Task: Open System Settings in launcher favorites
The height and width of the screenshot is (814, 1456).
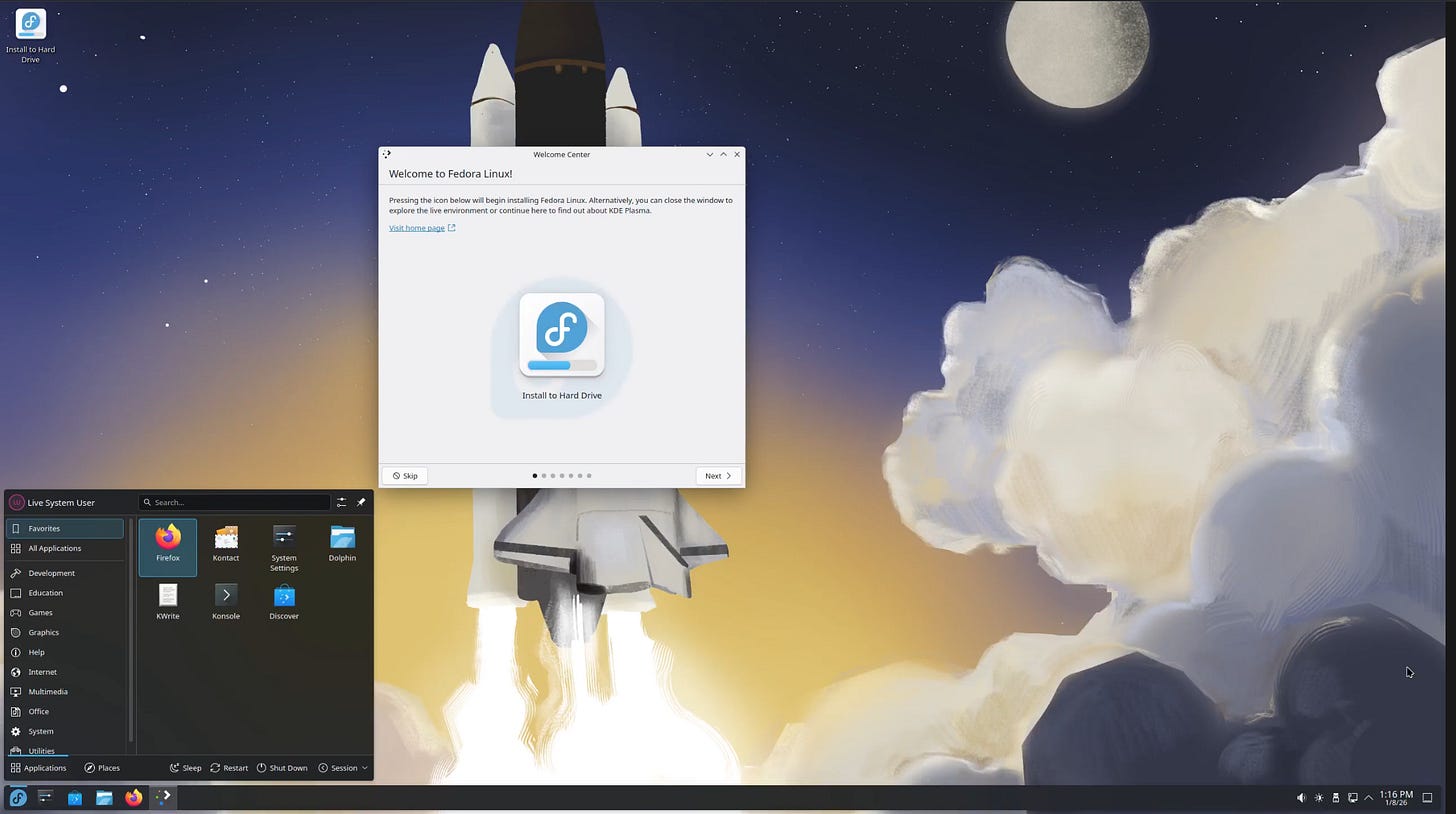Action: point(284,548)
